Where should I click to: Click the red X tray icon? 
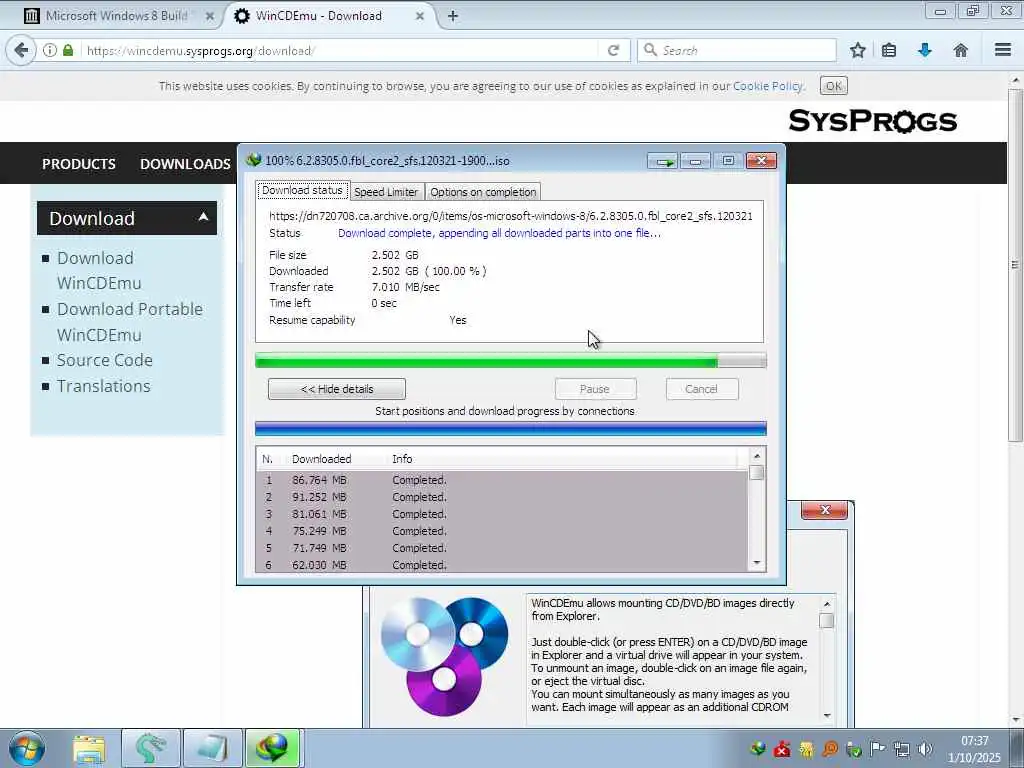pos(782,748)
